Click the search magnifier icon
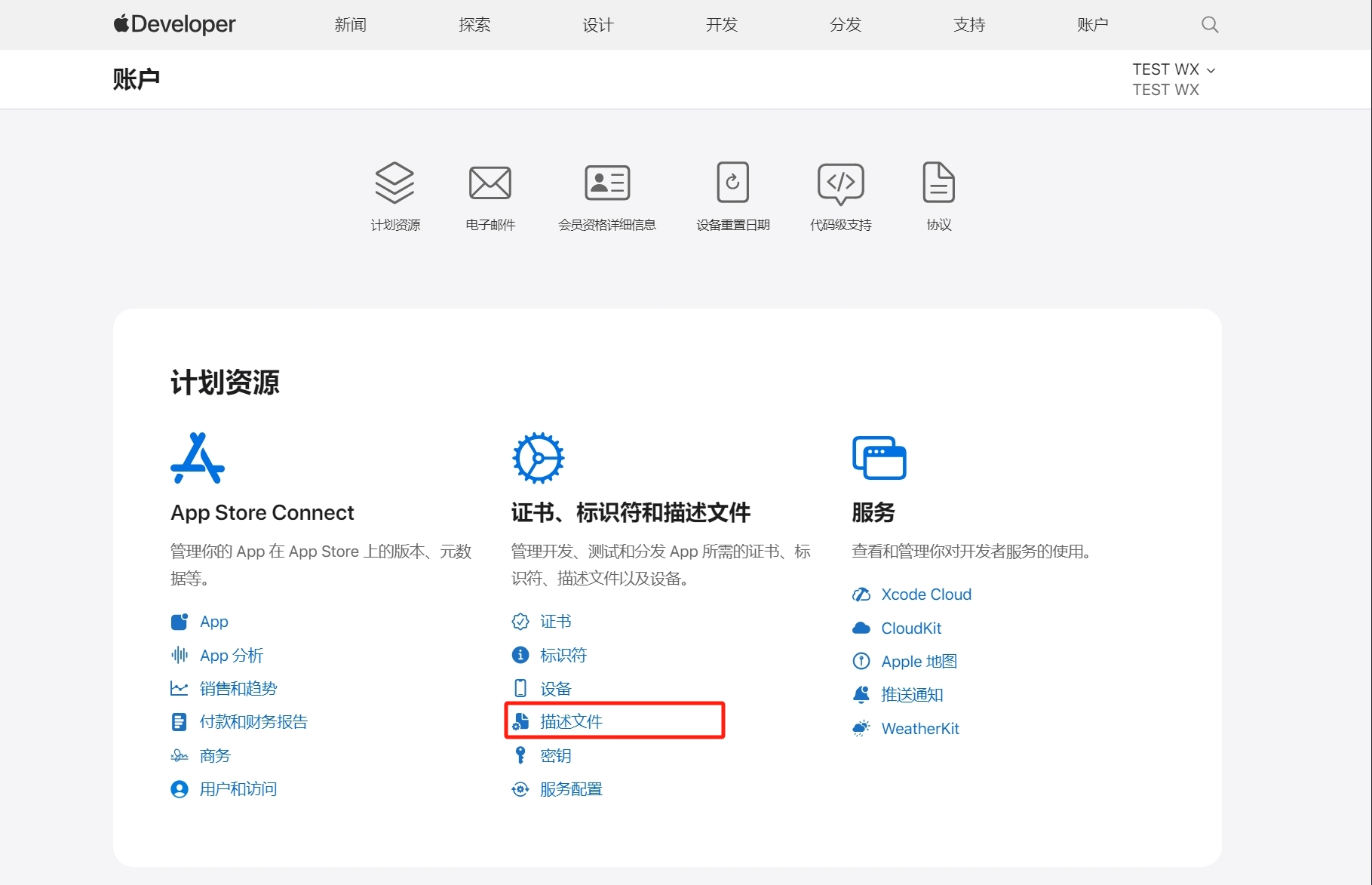Screen dimensions: 1372x885 [x=1210, y=25]
